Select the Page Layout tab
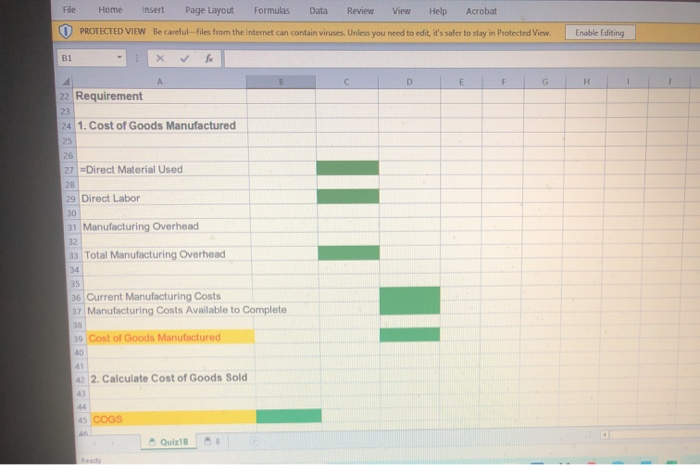The image size is (700, 465). (x=209, y=10)
